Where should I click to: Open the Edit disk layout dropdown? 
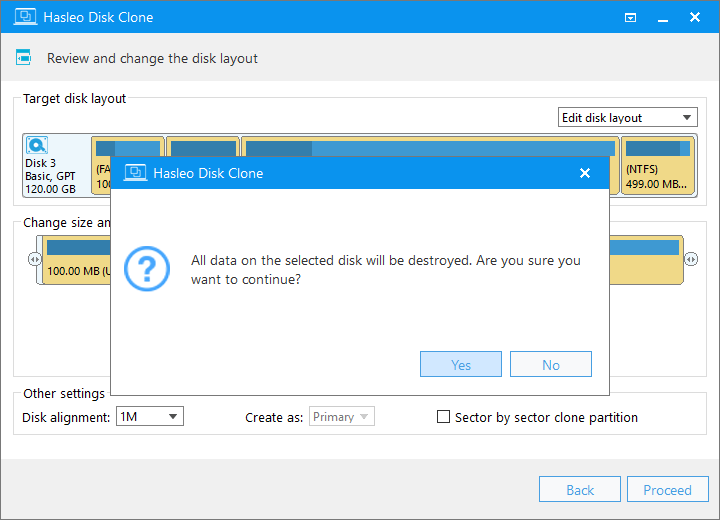tap(627, 117)
